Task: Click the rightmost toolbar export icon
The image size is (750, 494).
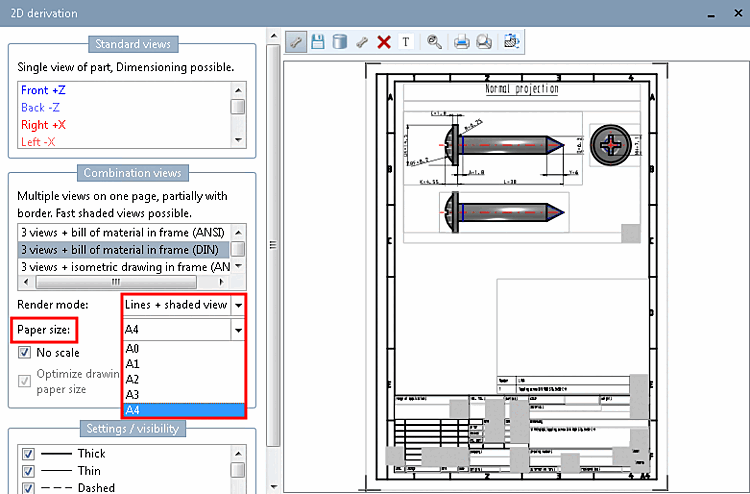Action: 511,42
